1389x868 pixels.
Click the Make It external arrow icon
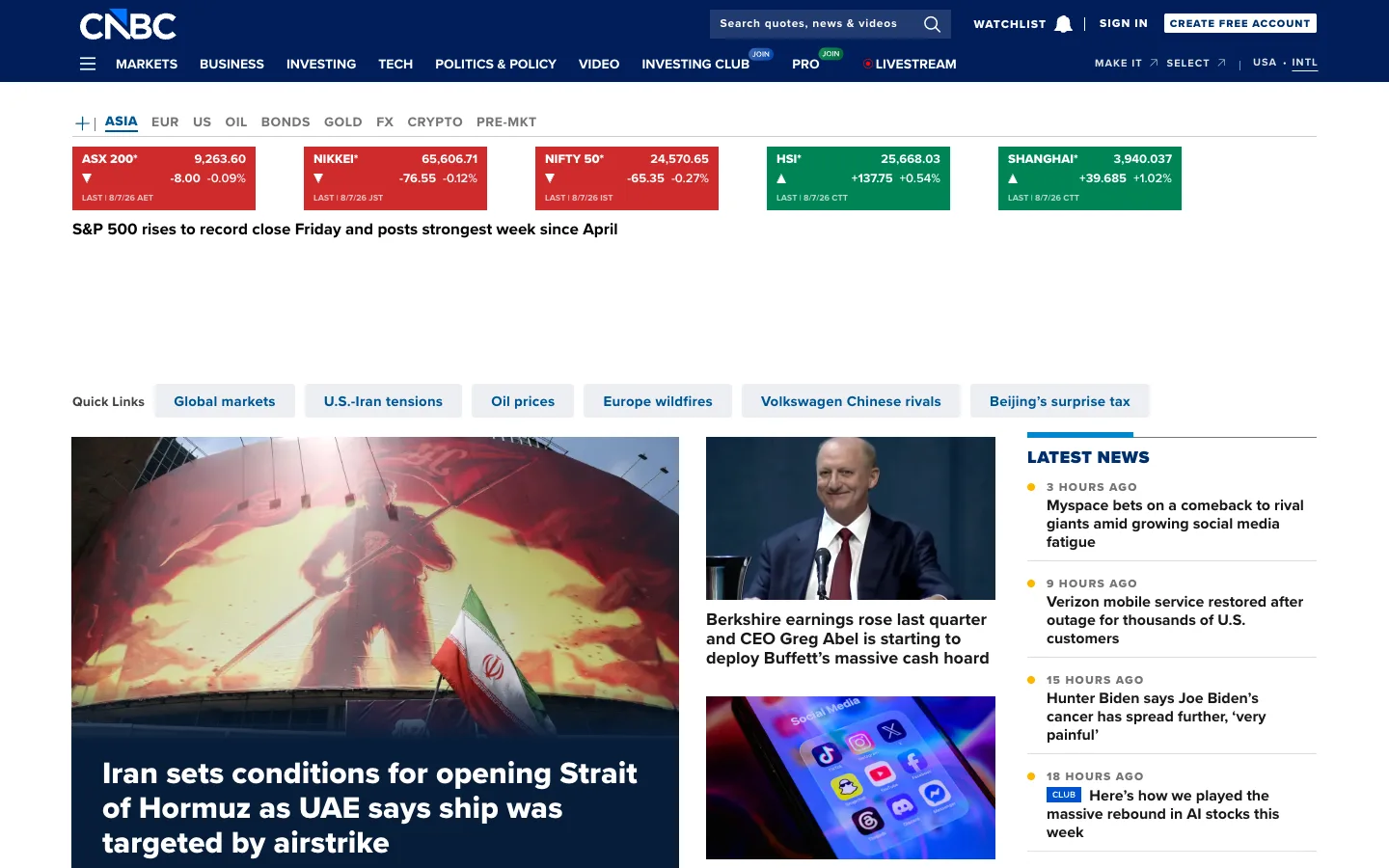(x=1154, y=63)
